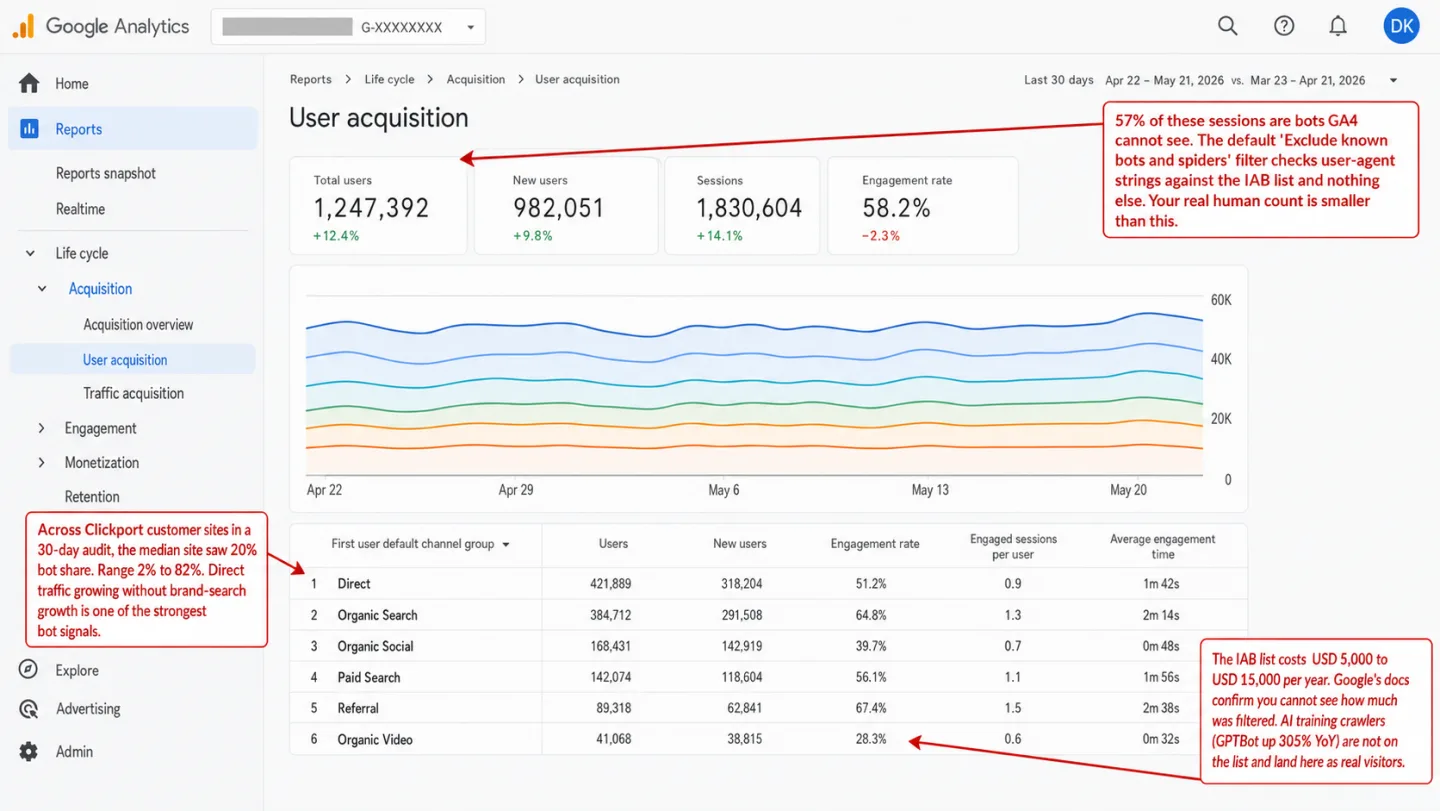The image size is (1440, 811).
Task: Click the Advertising target icon
Action: [29, 709]
